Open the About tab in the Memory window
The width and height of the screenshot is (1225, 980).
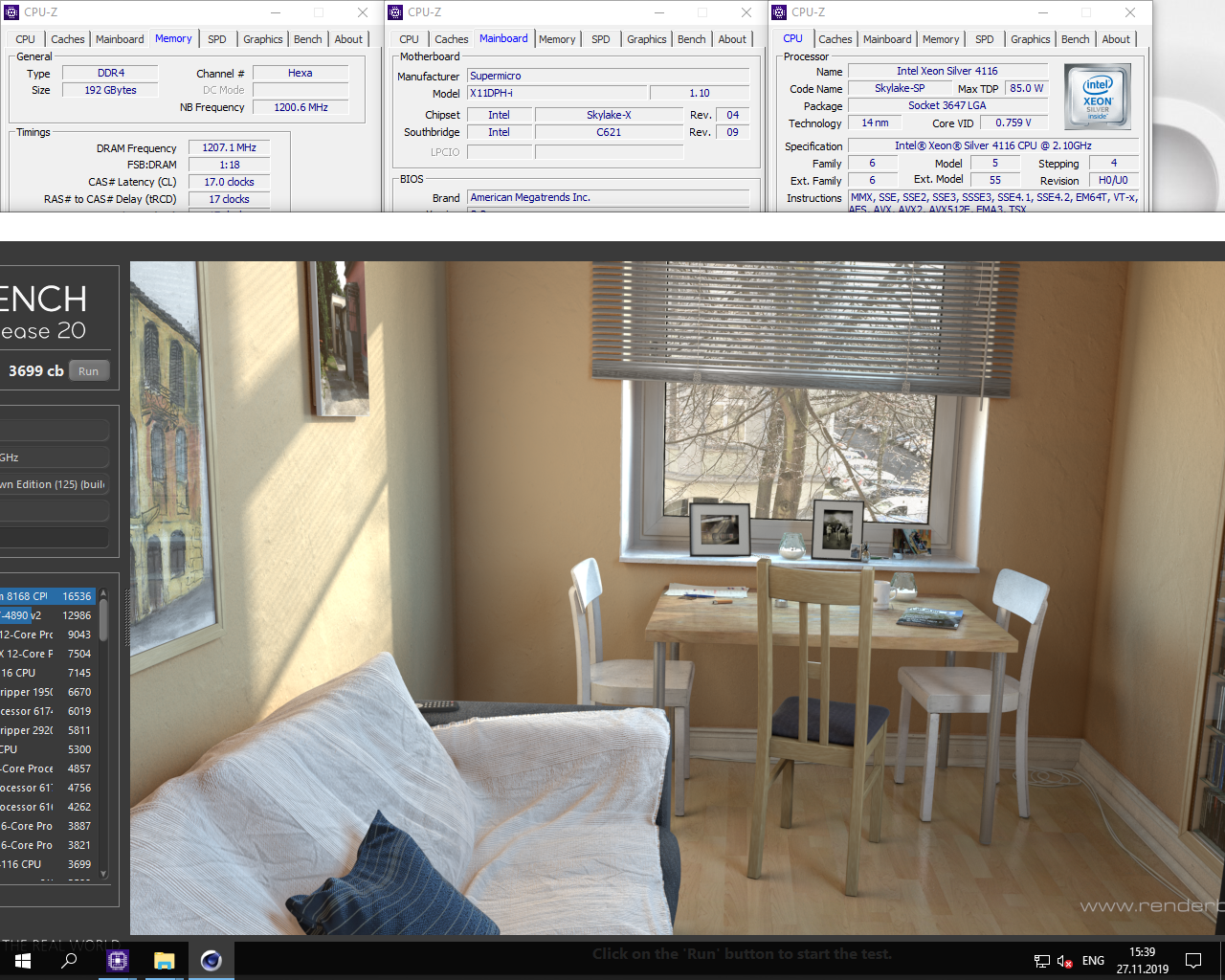348,39
